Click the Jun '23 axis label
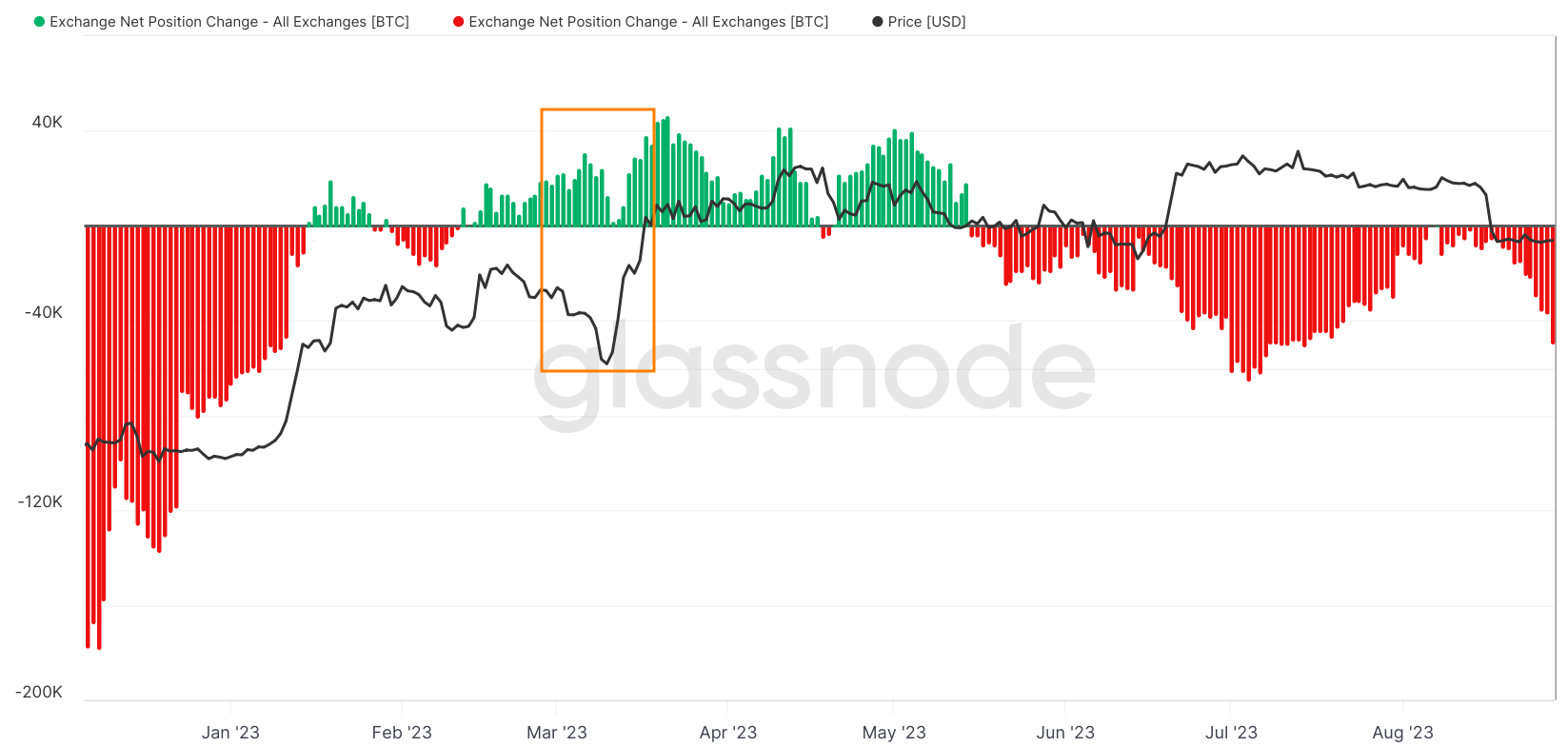The height and width of the screenshot is (747, 1568). tap(1065, 732)
